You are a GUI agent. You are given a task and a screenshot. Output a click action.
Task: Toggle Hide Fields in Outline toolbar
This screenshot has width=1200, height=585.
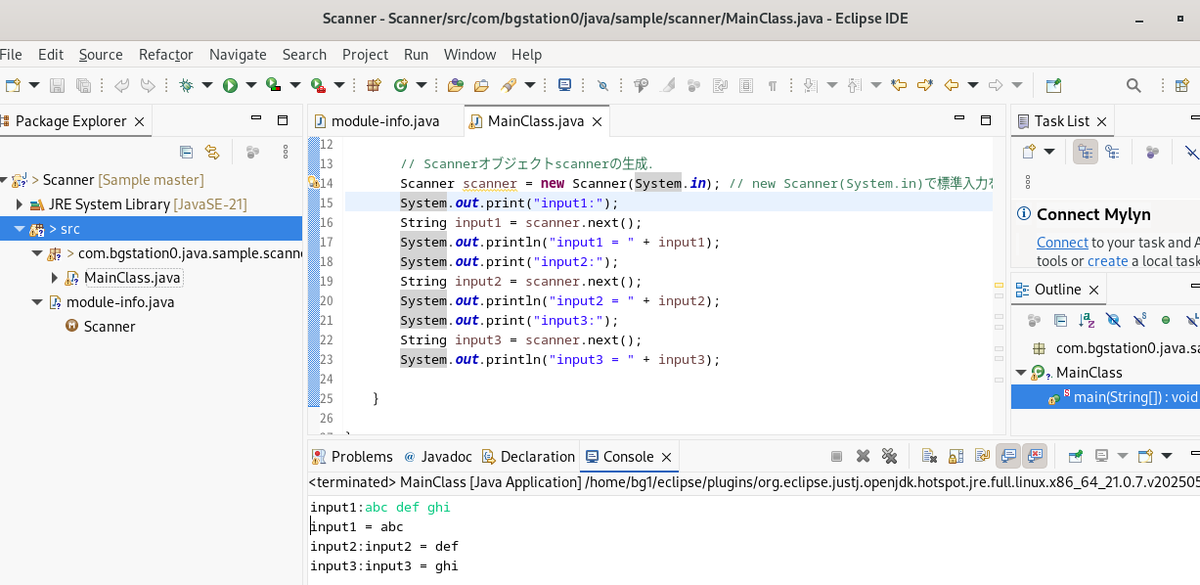[x=1113, y=320]
